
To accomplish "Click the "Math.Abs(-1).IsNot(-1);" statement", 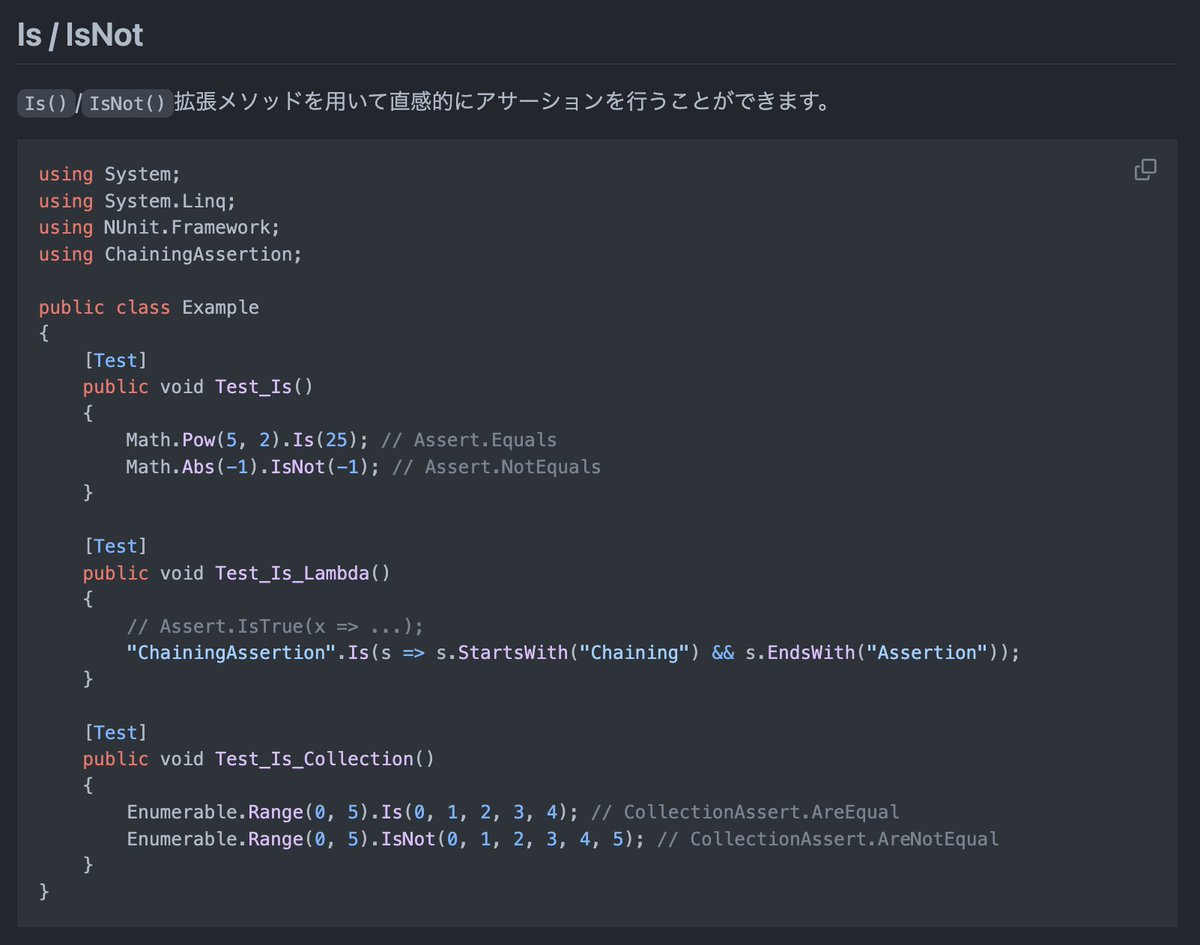I will pyautogui.click(x=253, y=467).
